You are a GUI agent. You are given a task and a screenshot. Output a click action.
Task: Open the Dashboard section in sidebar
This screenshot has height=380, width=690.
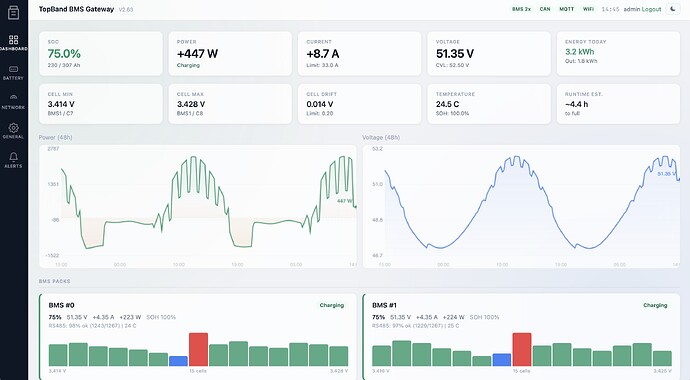[x=14, y=43]
